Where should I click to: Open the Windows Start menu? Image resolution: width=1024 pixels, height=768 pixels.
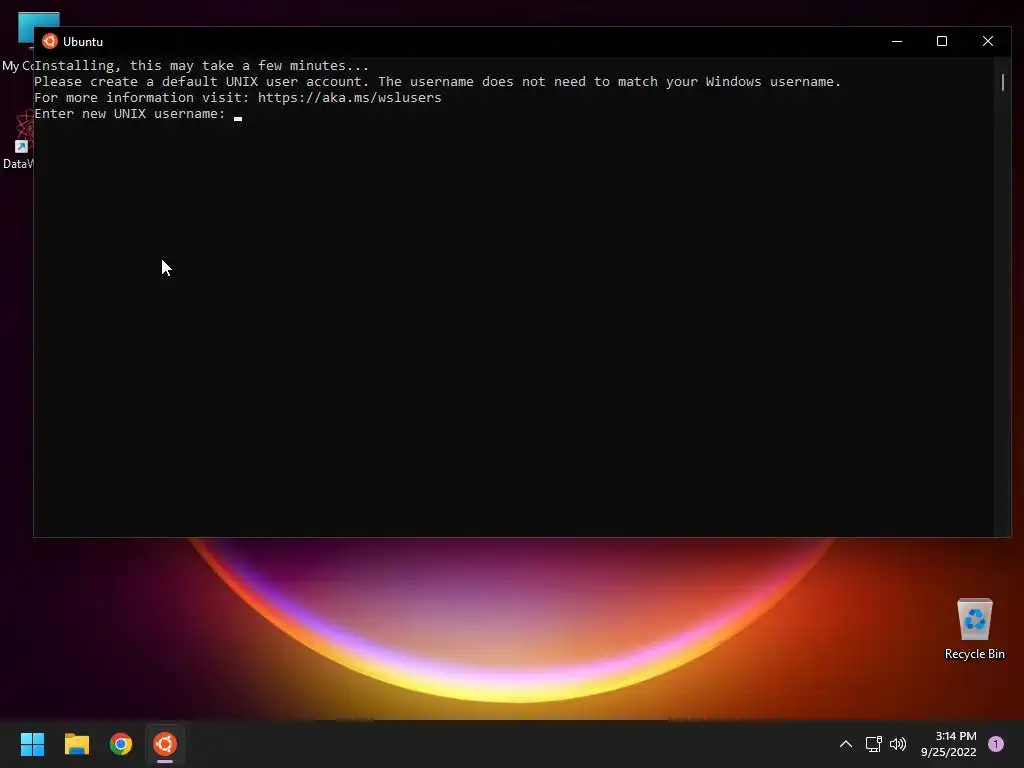click(32, 744)
